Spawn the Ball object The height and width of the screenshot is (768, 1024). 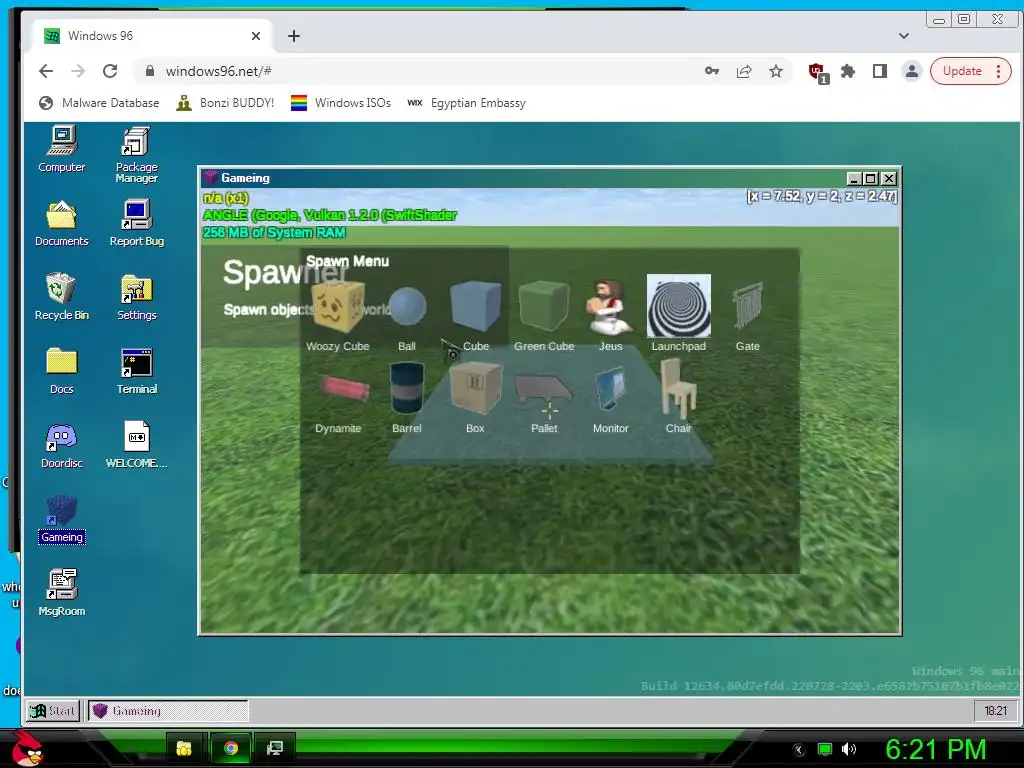[x=407, y=317]
